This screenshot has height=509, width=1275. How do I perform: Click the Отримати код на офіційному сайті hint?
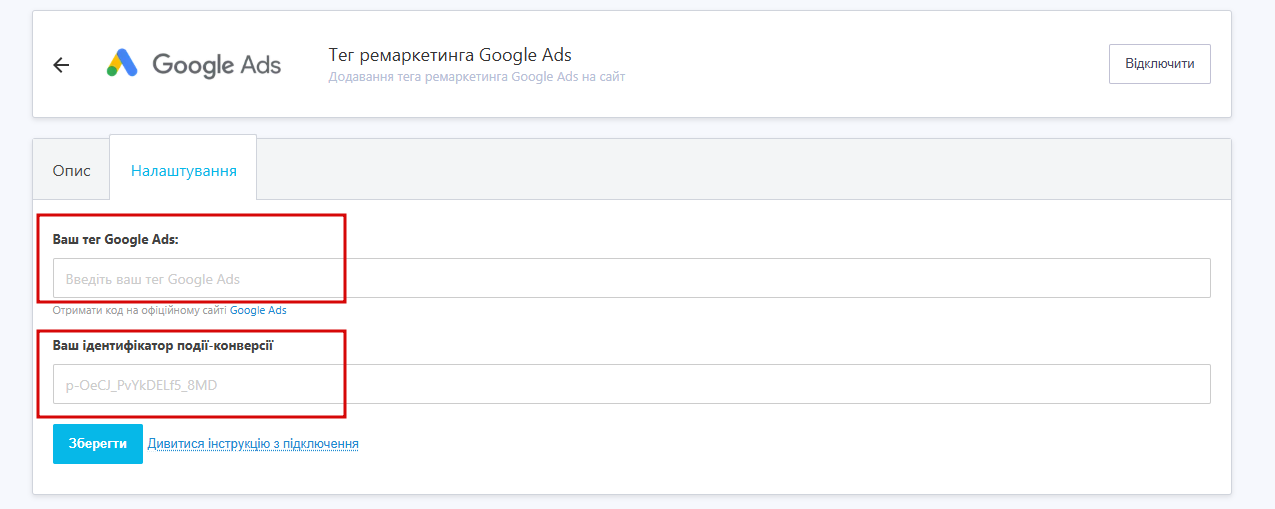pos(140,311)
